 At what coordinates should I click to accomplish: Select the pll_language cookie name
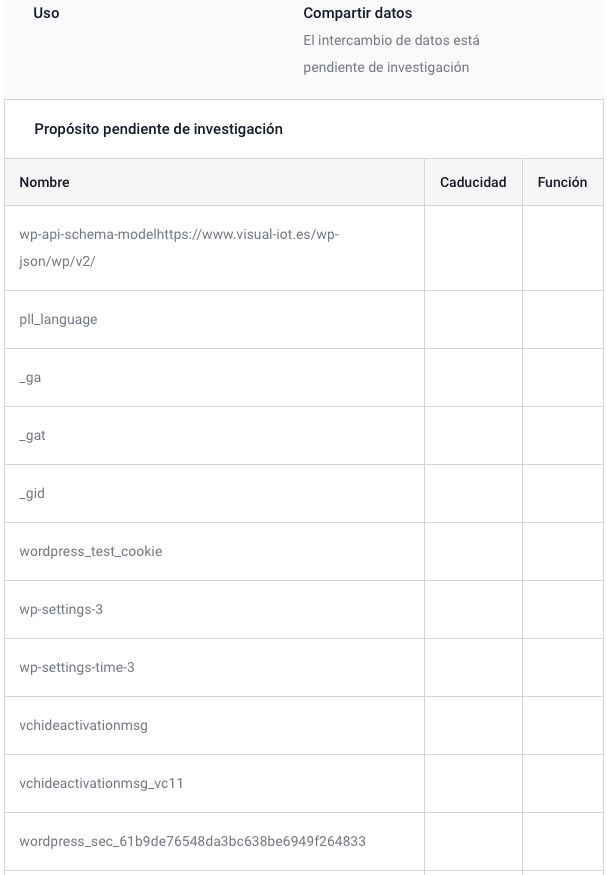click(x=58, y=320)
